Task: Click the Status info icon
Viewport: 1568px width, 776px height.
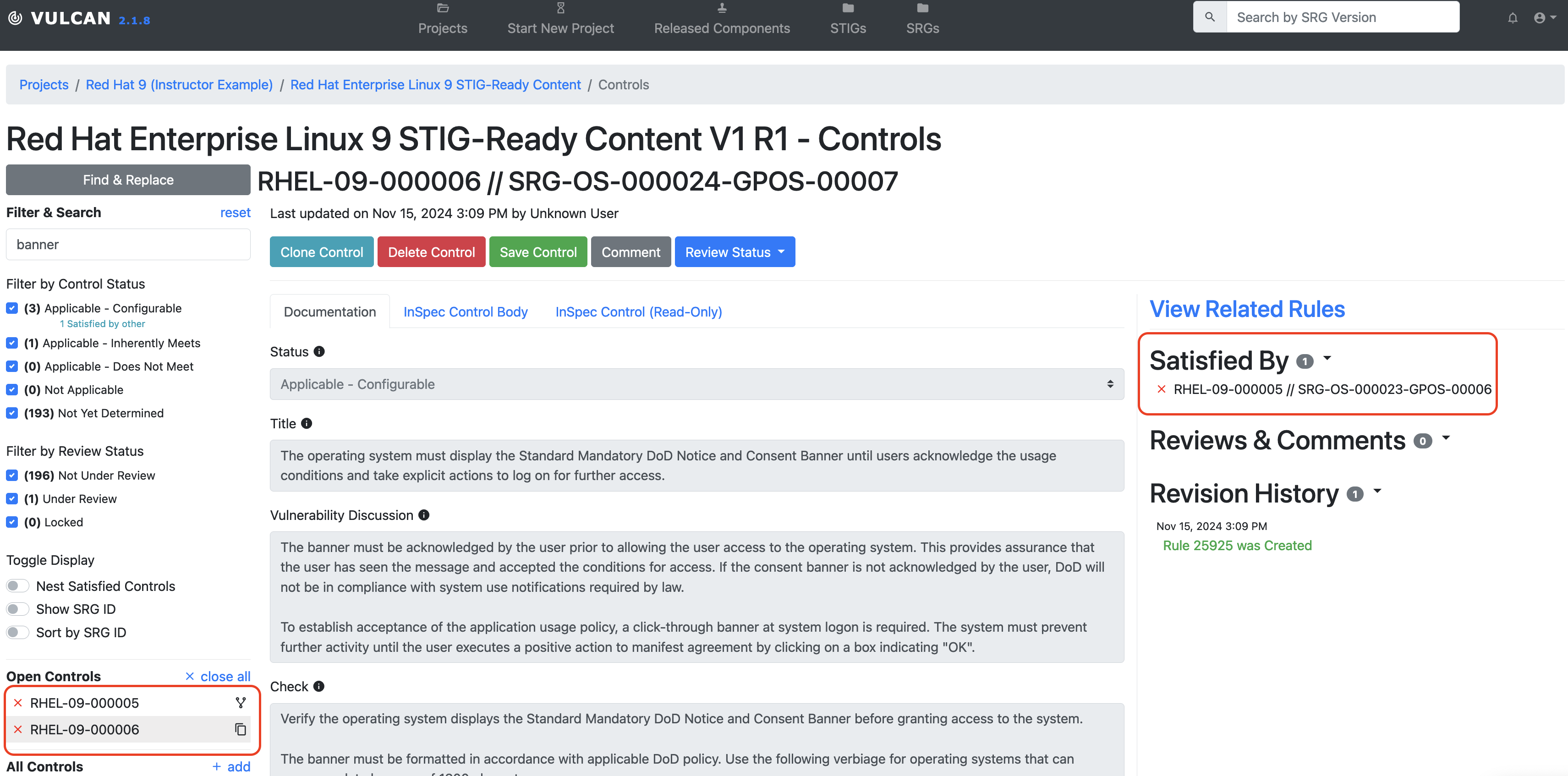Action: pyautogui.click(x=319, y=351)
